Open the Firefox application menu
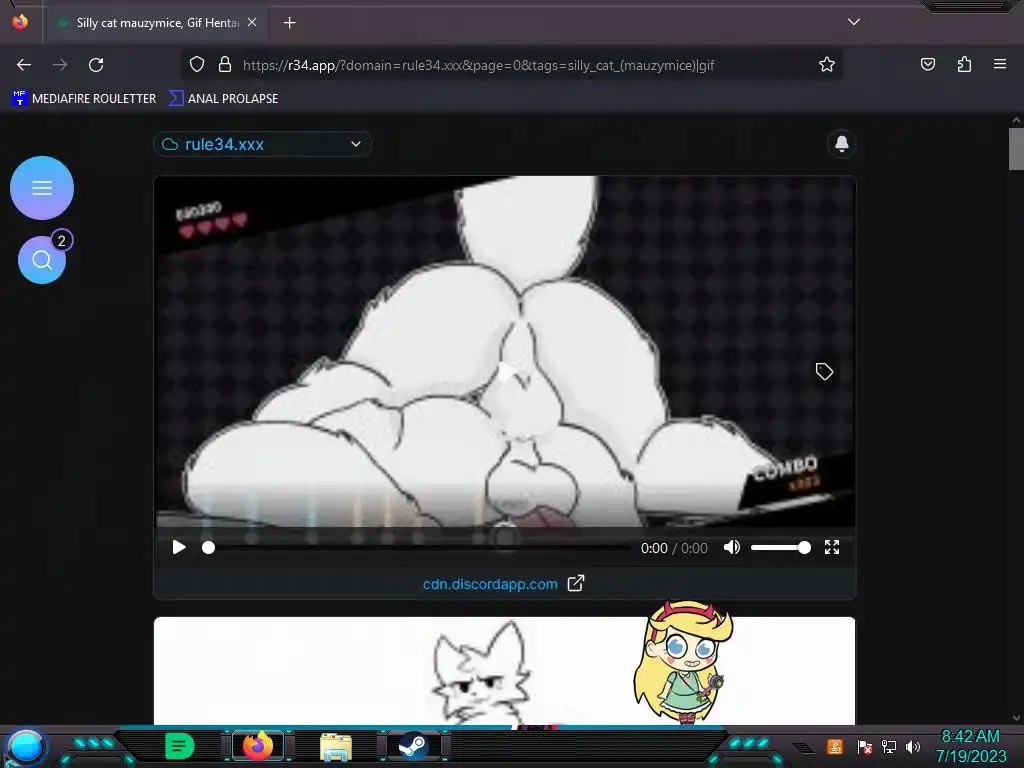 tap(1000, 64)
